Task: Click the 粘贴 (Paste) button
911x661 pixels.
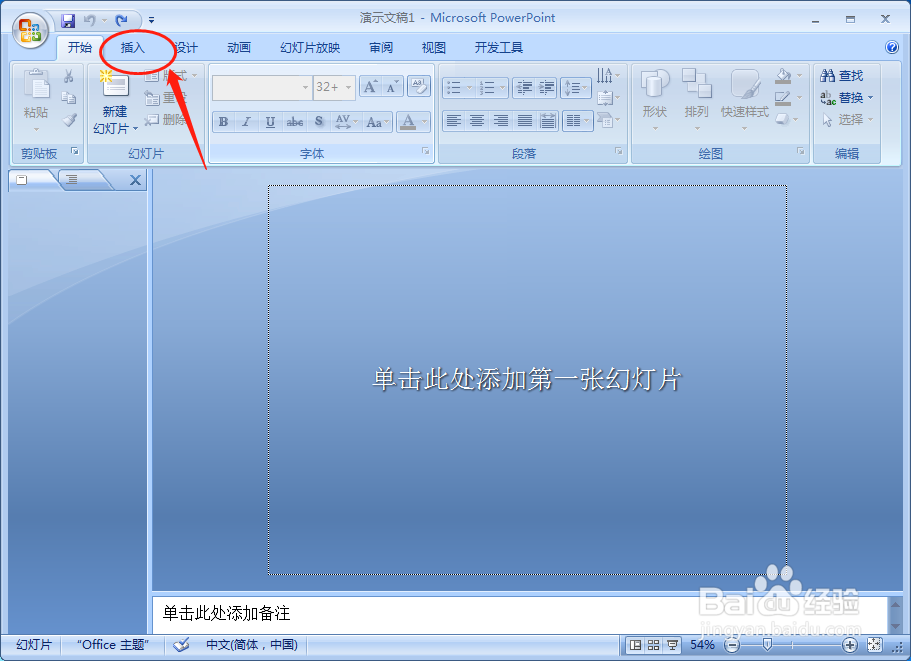Action: click(x=35, y=95)
